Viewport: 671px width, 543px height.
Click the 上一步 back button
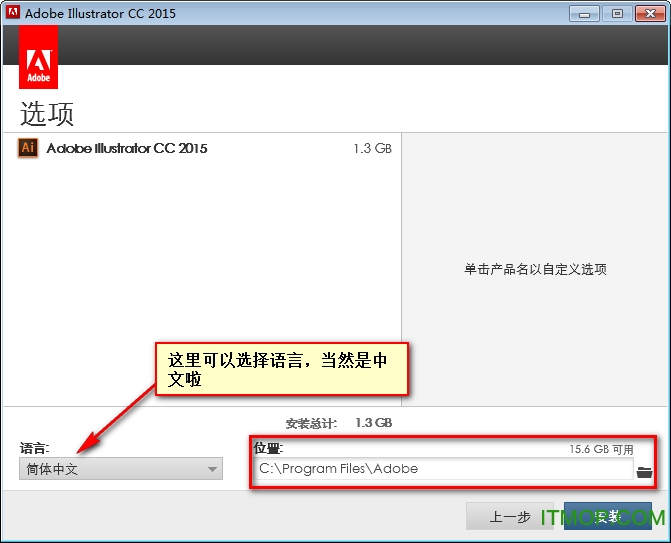(510, 516)
